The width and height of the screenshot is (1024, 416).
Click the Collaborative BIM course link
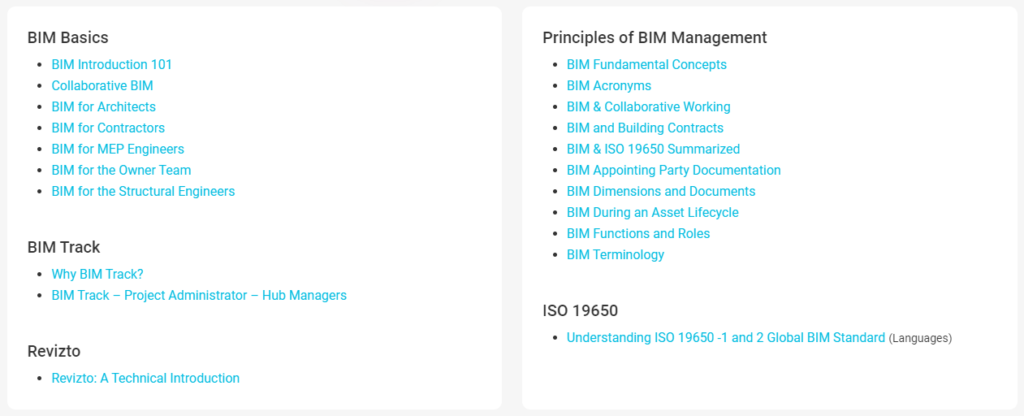pos(102,86)
